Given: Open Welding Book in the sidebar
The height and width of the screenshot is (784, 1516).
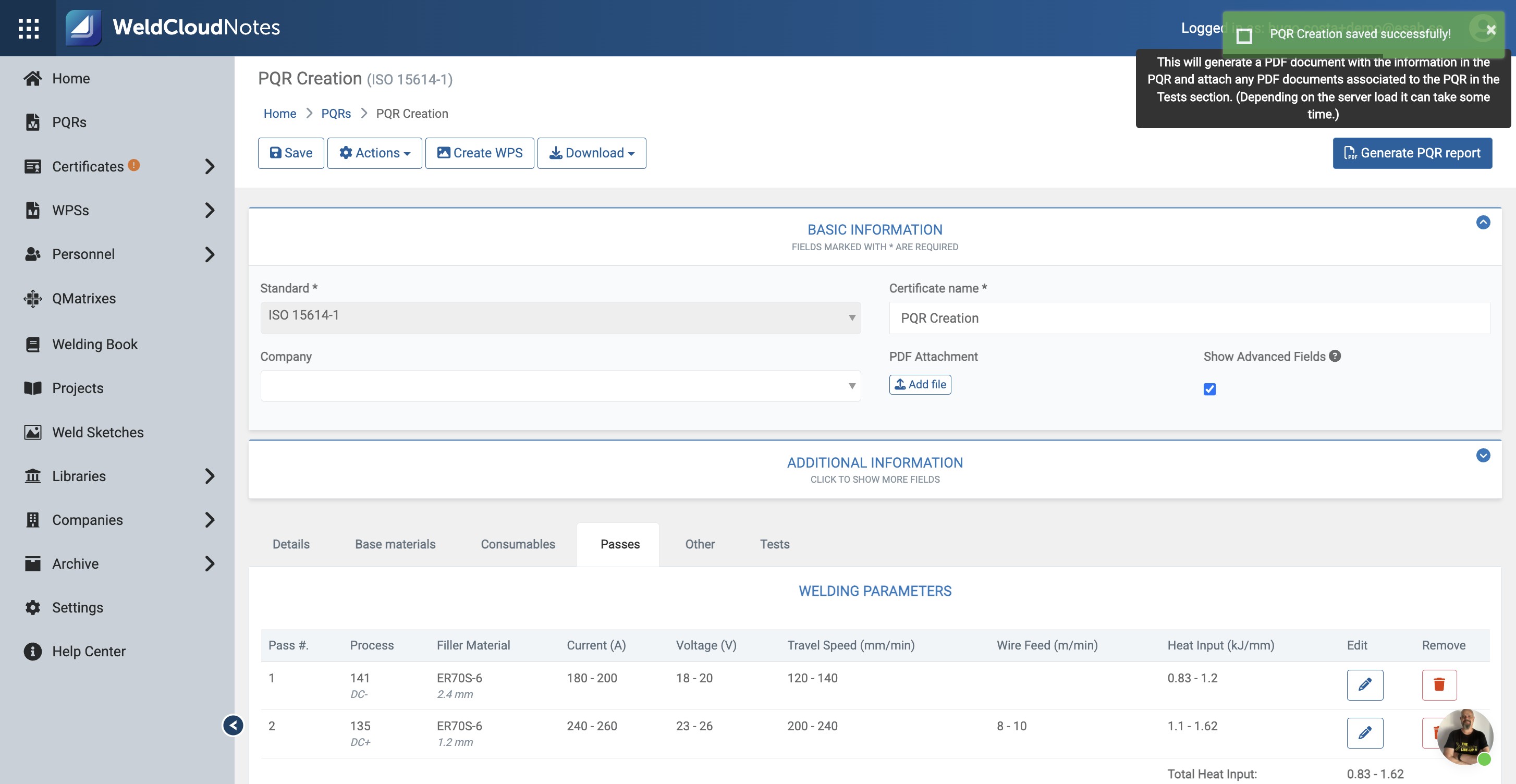Looking at the screenshot, I should coord(94,345).
